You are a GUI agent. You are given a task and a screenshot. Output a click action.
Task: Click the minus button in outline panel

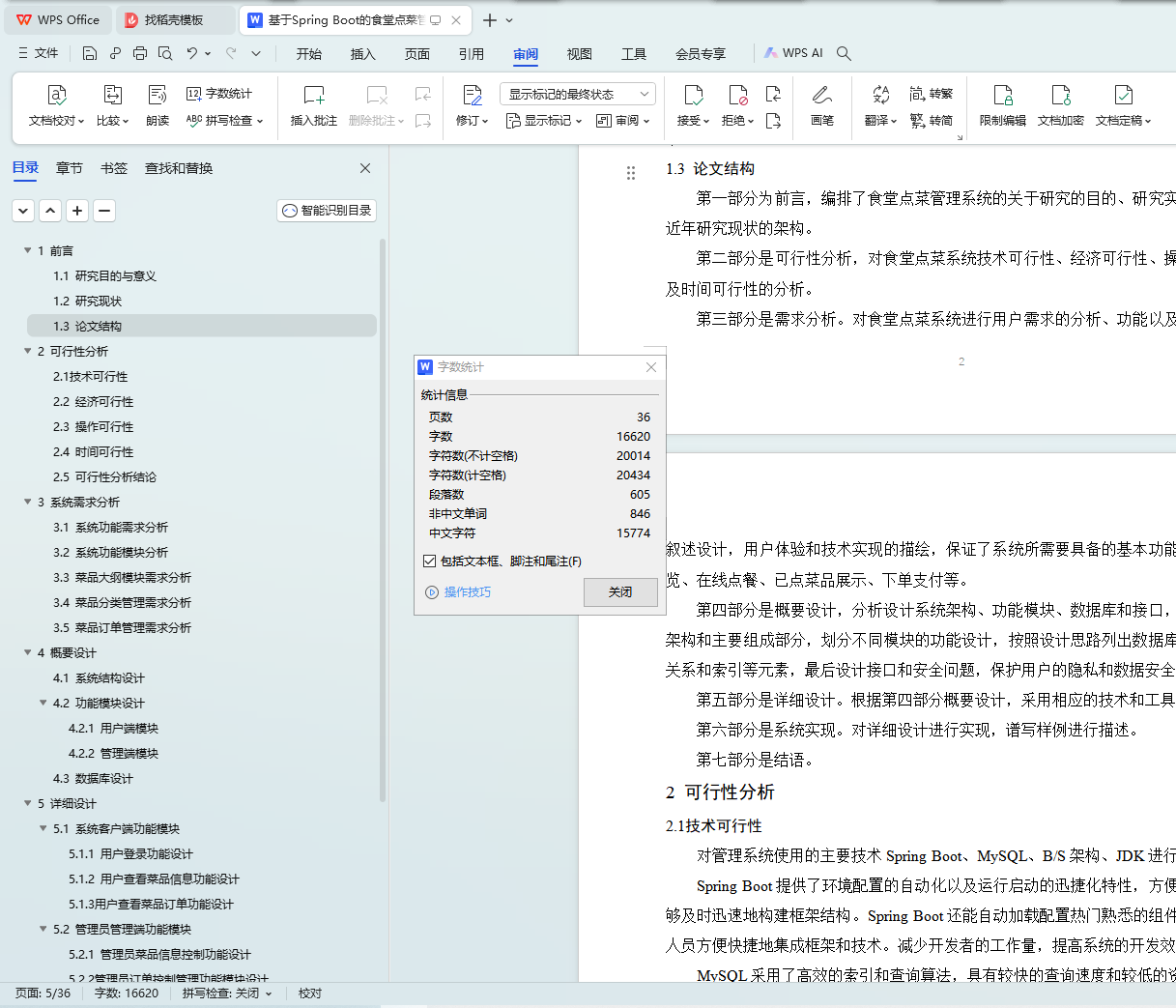click(x=104, y=210)
